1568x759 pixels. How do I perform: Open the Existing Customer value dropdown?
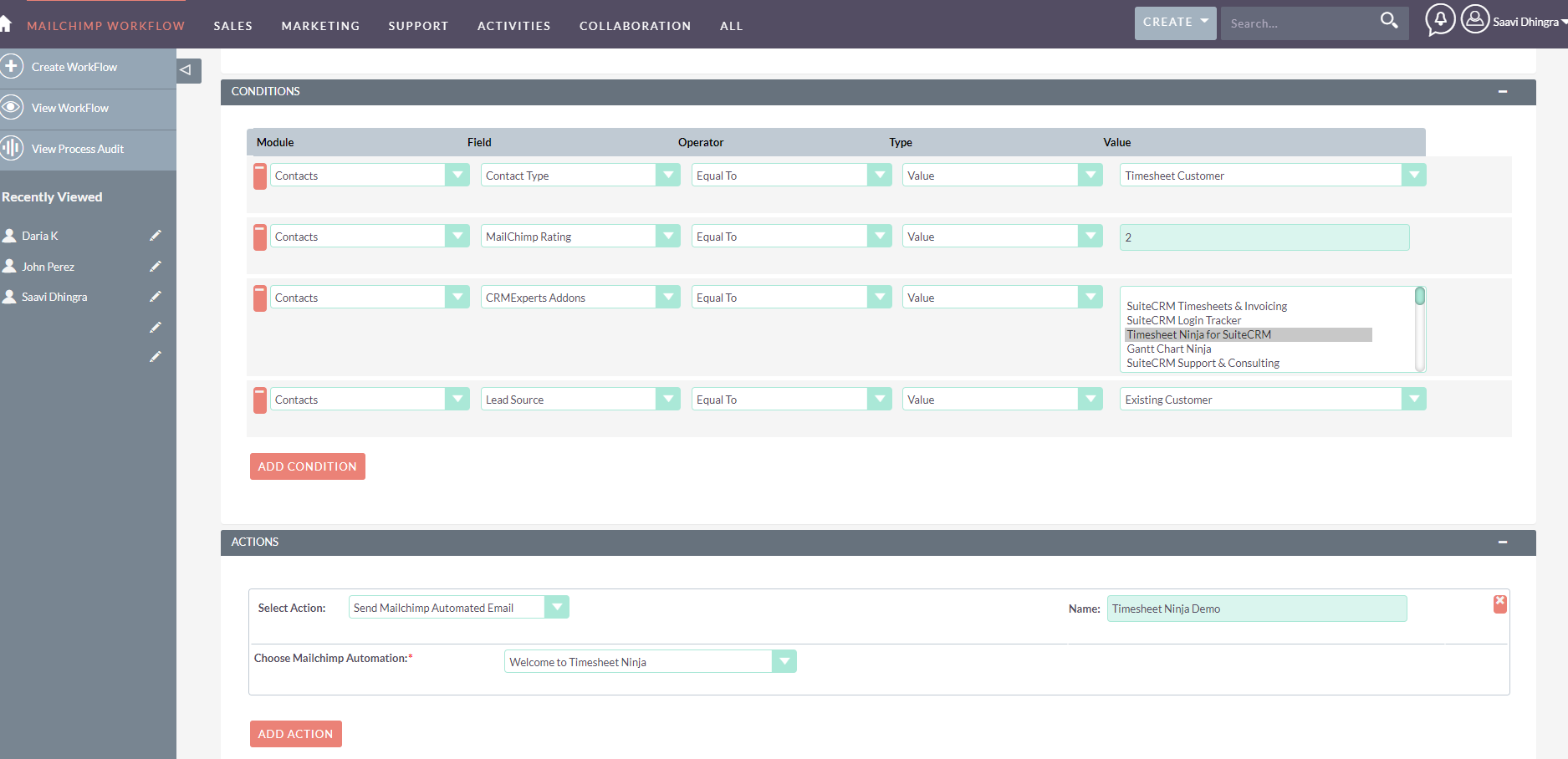pyautogui.click(x=1273, y=400)
